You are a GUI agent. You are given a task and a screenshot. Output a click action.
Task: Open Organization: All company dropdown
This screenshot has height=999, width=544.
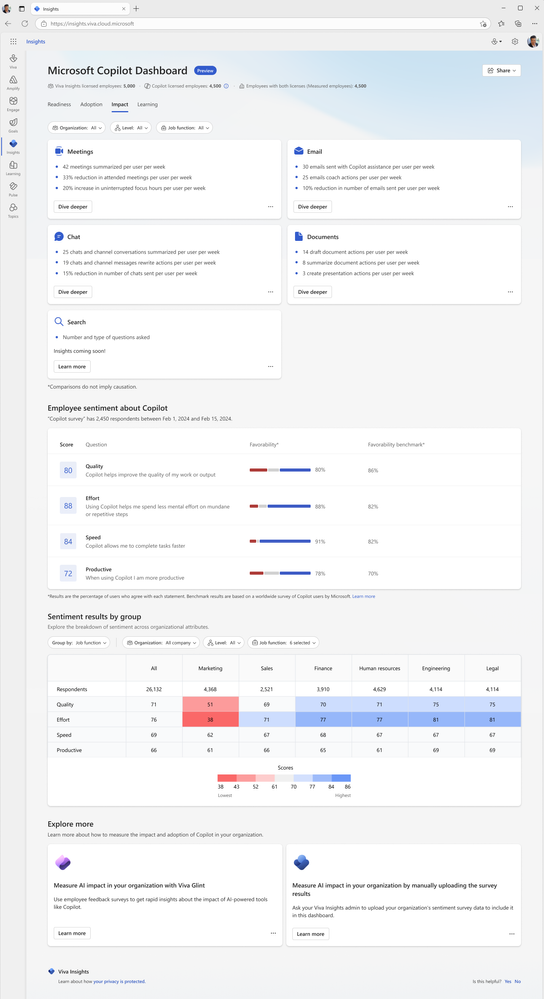tap(162, 643)
